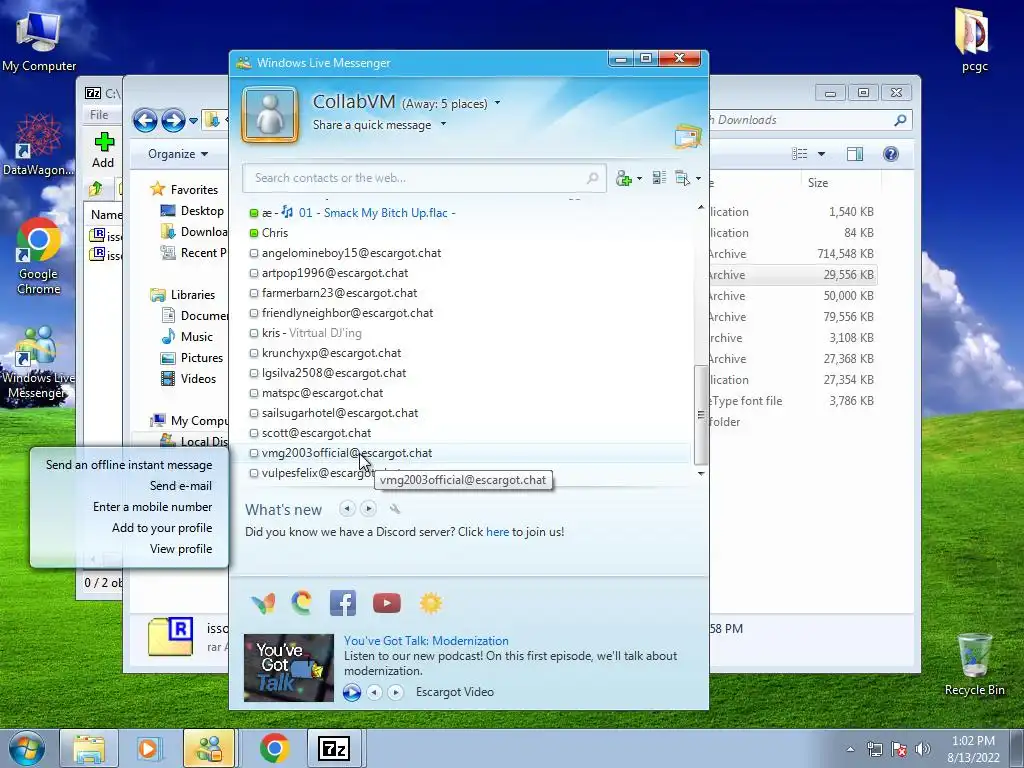Click the here link to join Discord
1024x768 pixels.
(x=497, y=532)
